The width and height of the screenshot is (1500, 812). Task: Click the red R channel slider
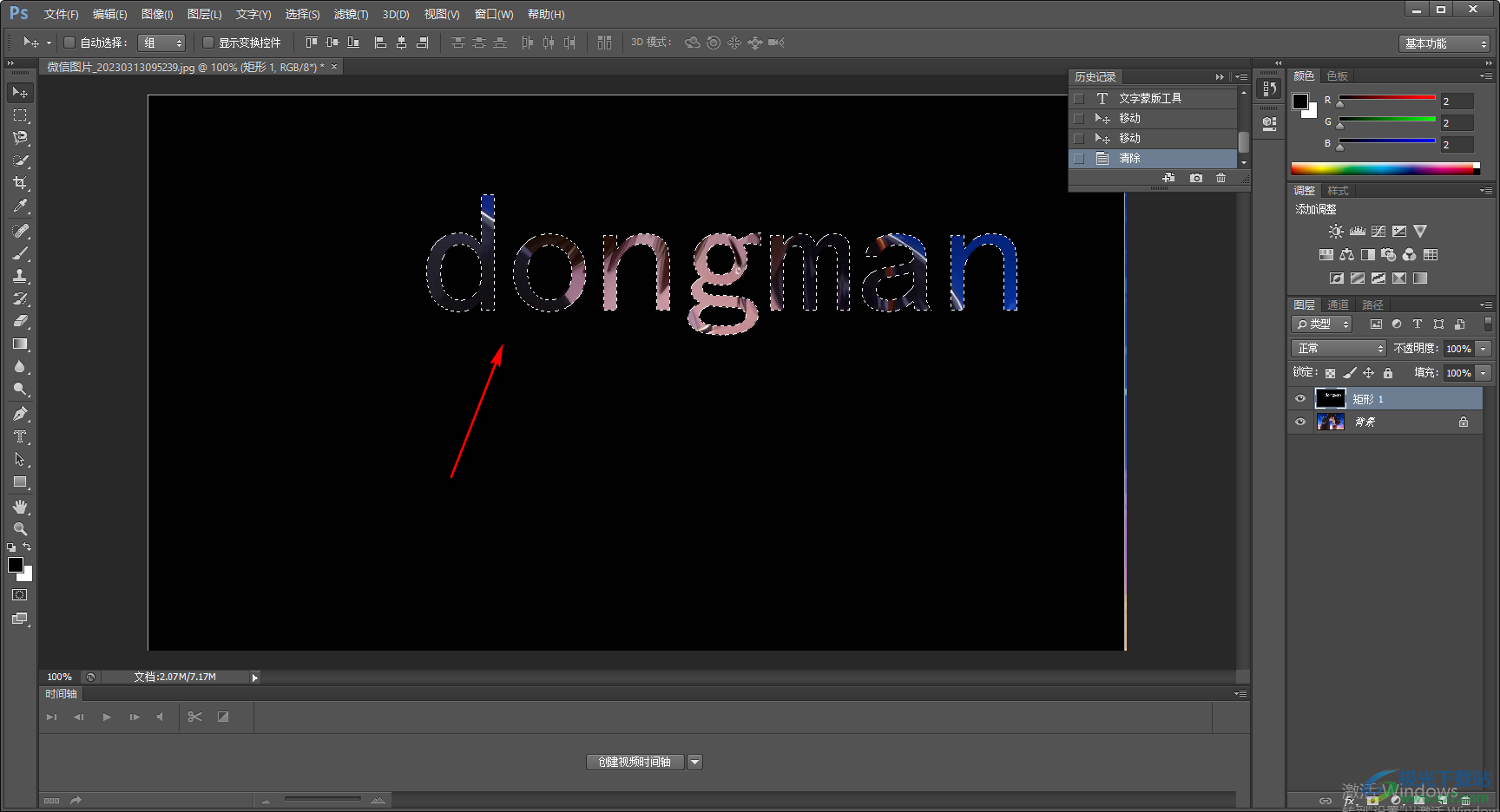click(1387, 98)
